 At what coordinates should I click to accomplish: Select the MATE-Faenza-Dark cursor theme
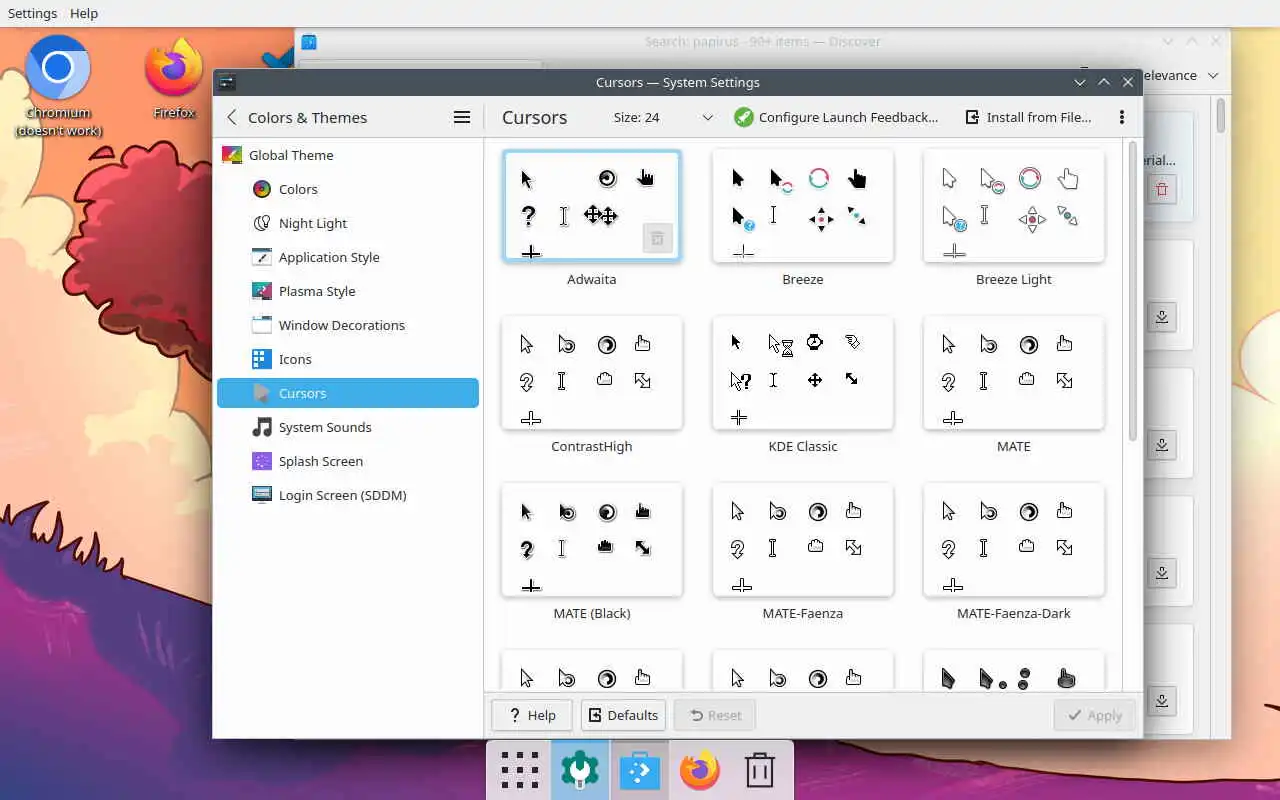(1014, 540)
